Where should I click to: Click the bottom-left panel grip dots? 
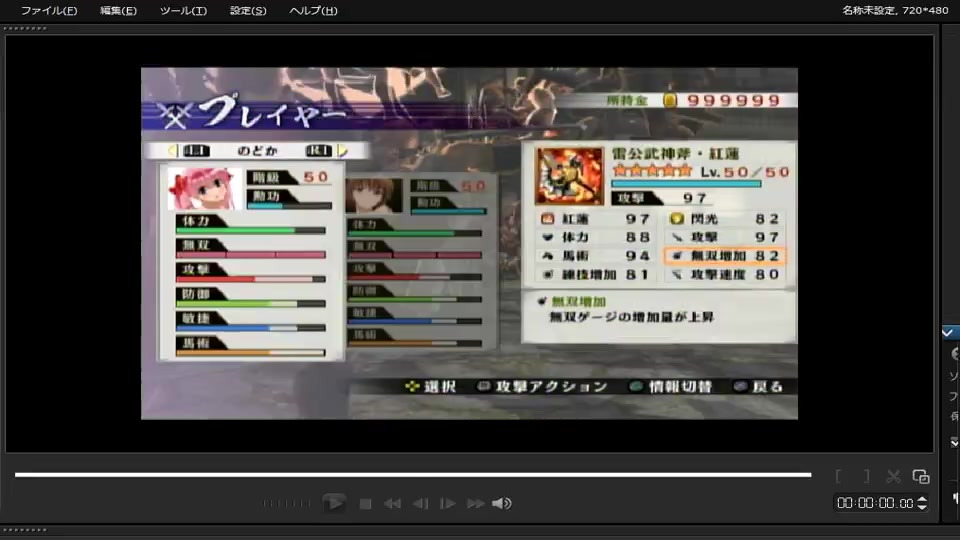[25, 530]
